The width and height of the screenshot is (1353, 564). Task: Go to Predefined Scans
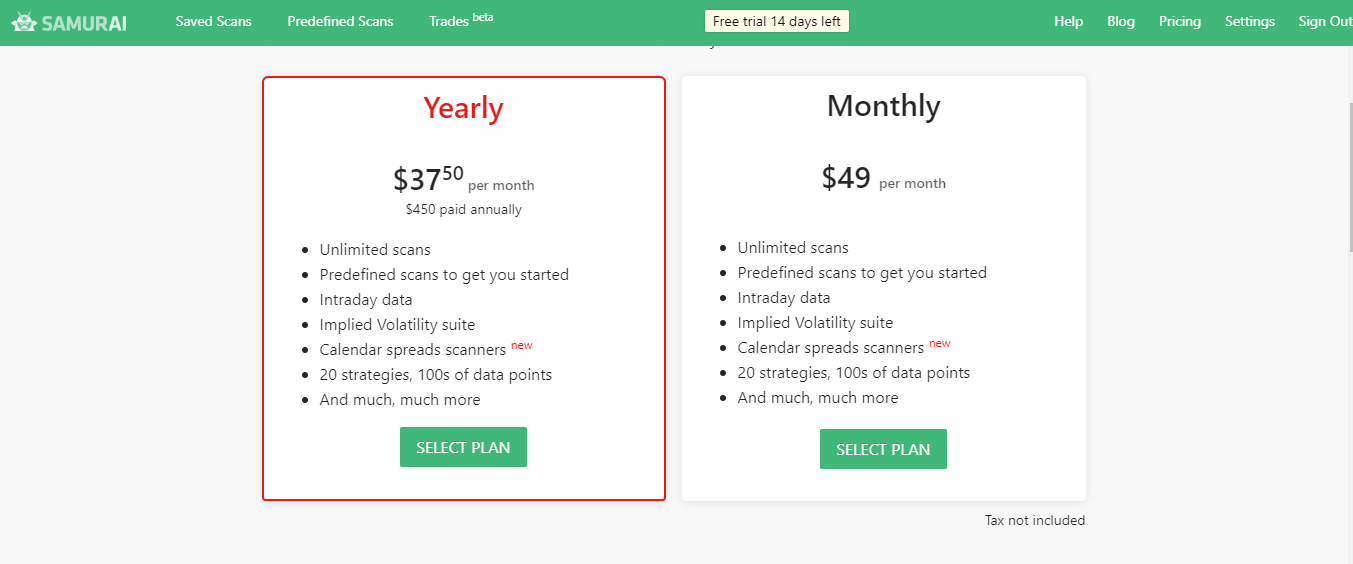click(340, 21)
